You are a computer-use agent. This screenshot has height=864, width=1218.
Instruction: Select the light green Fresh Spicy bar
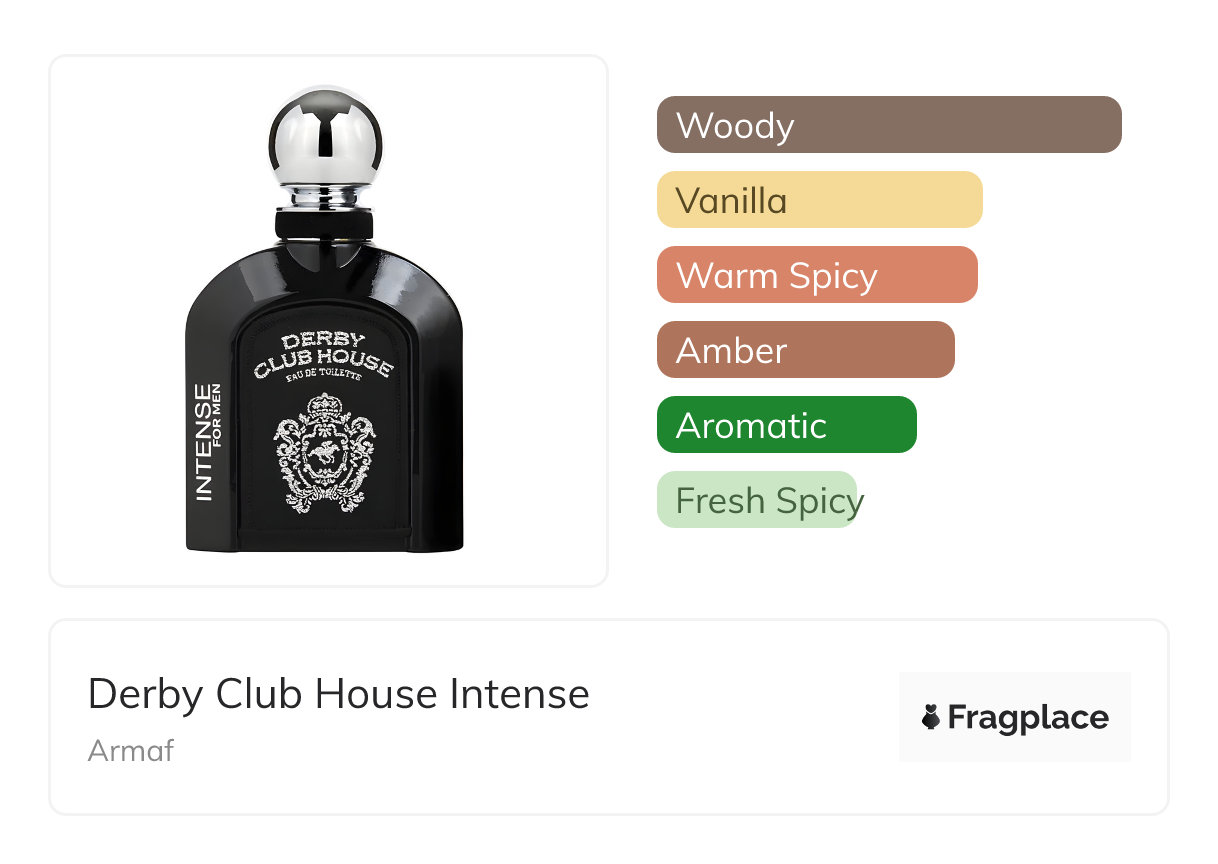(x=757, y=500)
